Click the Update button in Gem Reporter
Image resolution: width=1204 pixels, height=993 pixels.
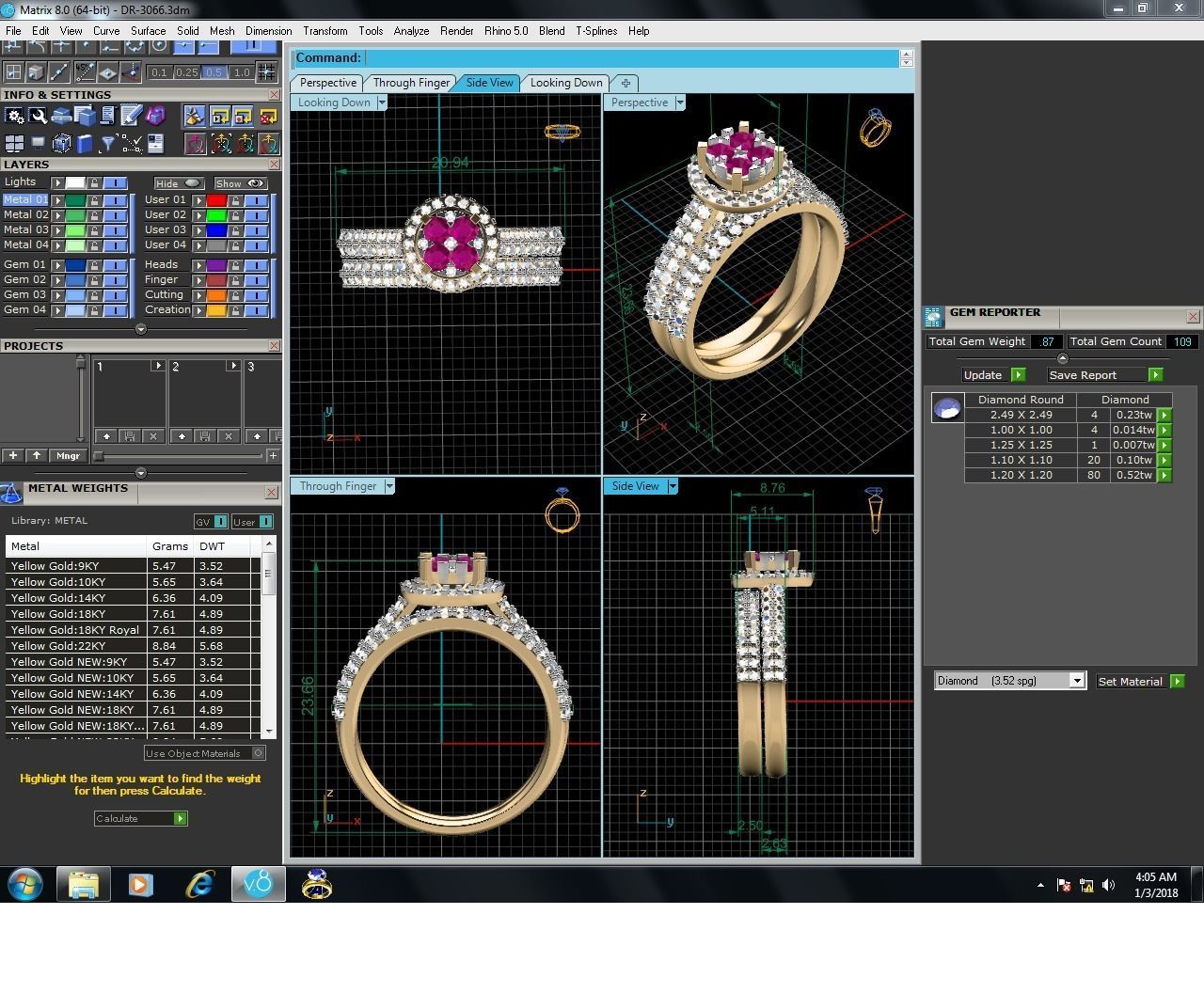coord(993,374)
